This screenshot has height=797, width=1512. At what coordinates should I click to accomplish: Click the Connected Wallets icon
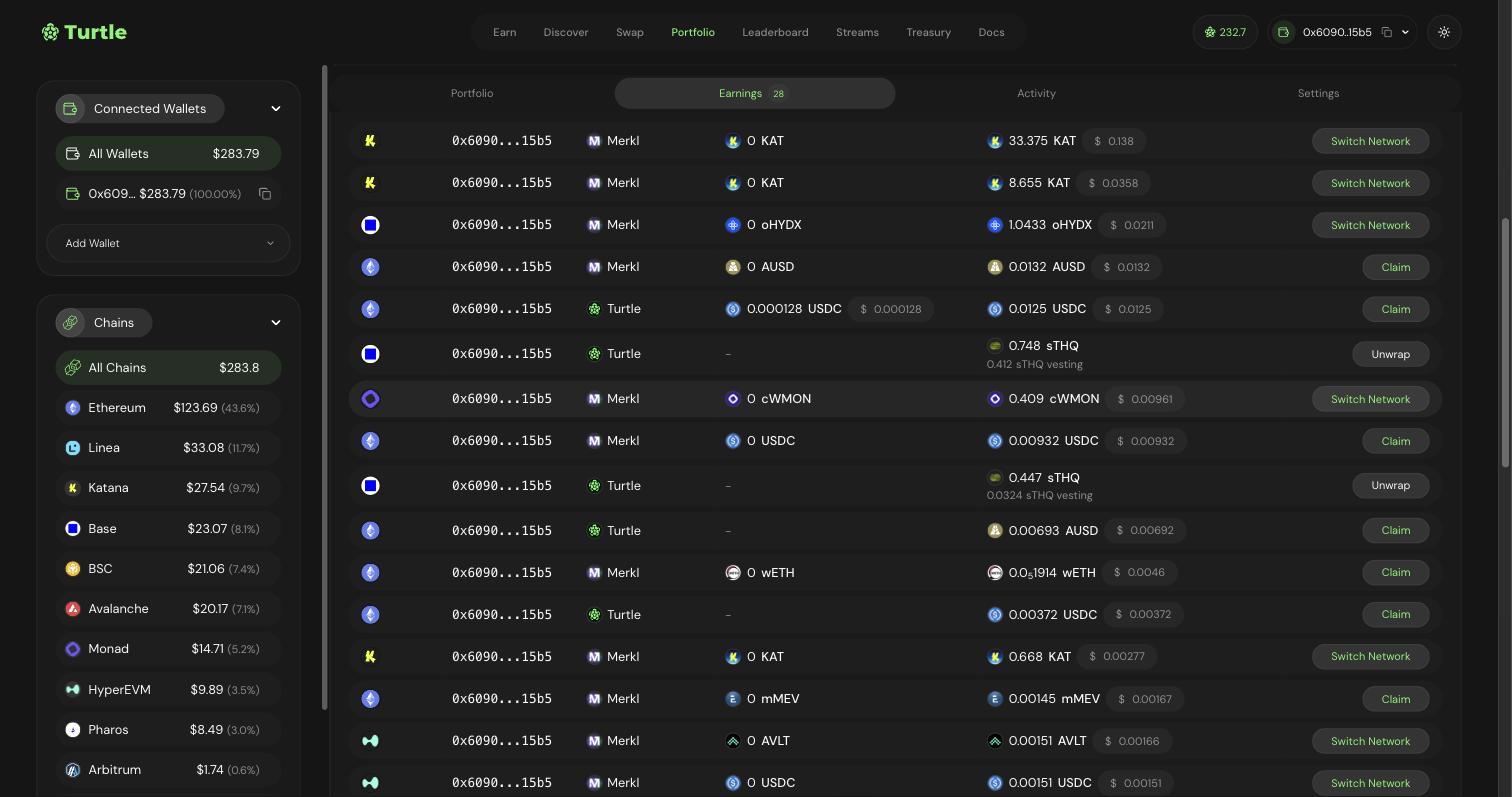[x=70, y=108]
